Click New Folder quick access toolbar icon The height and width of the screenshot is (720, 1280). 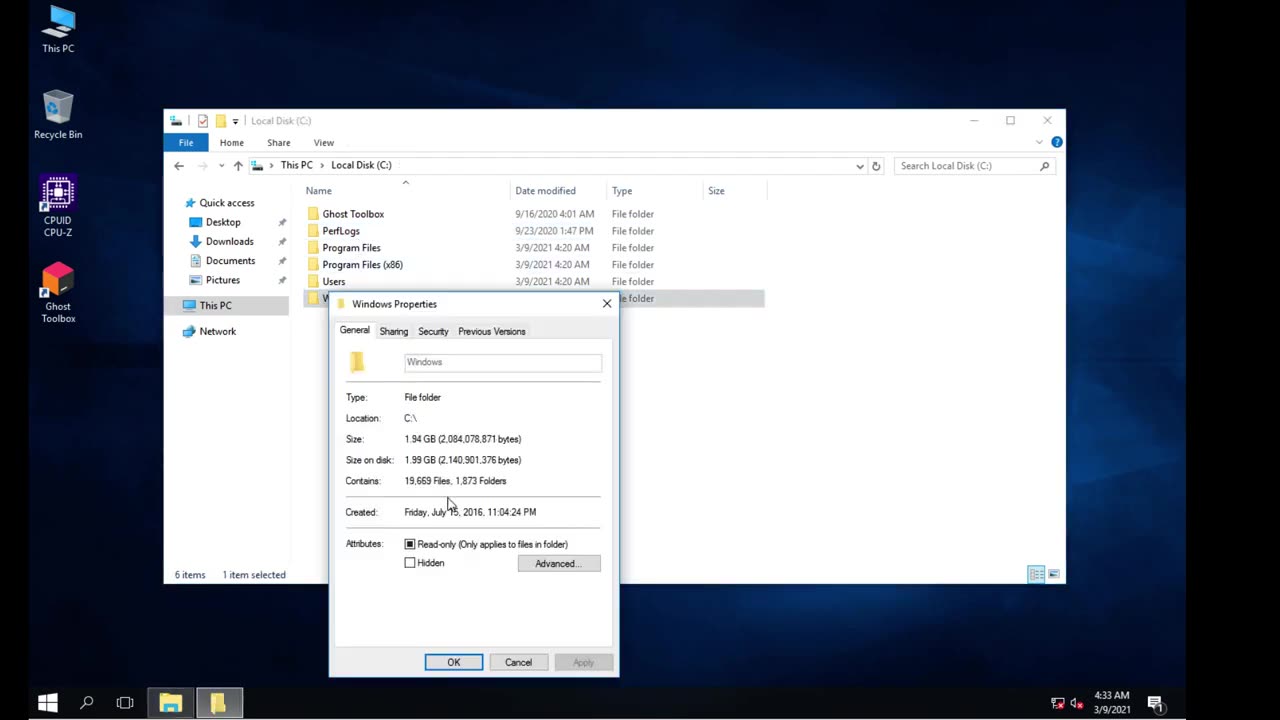(220, 121)
